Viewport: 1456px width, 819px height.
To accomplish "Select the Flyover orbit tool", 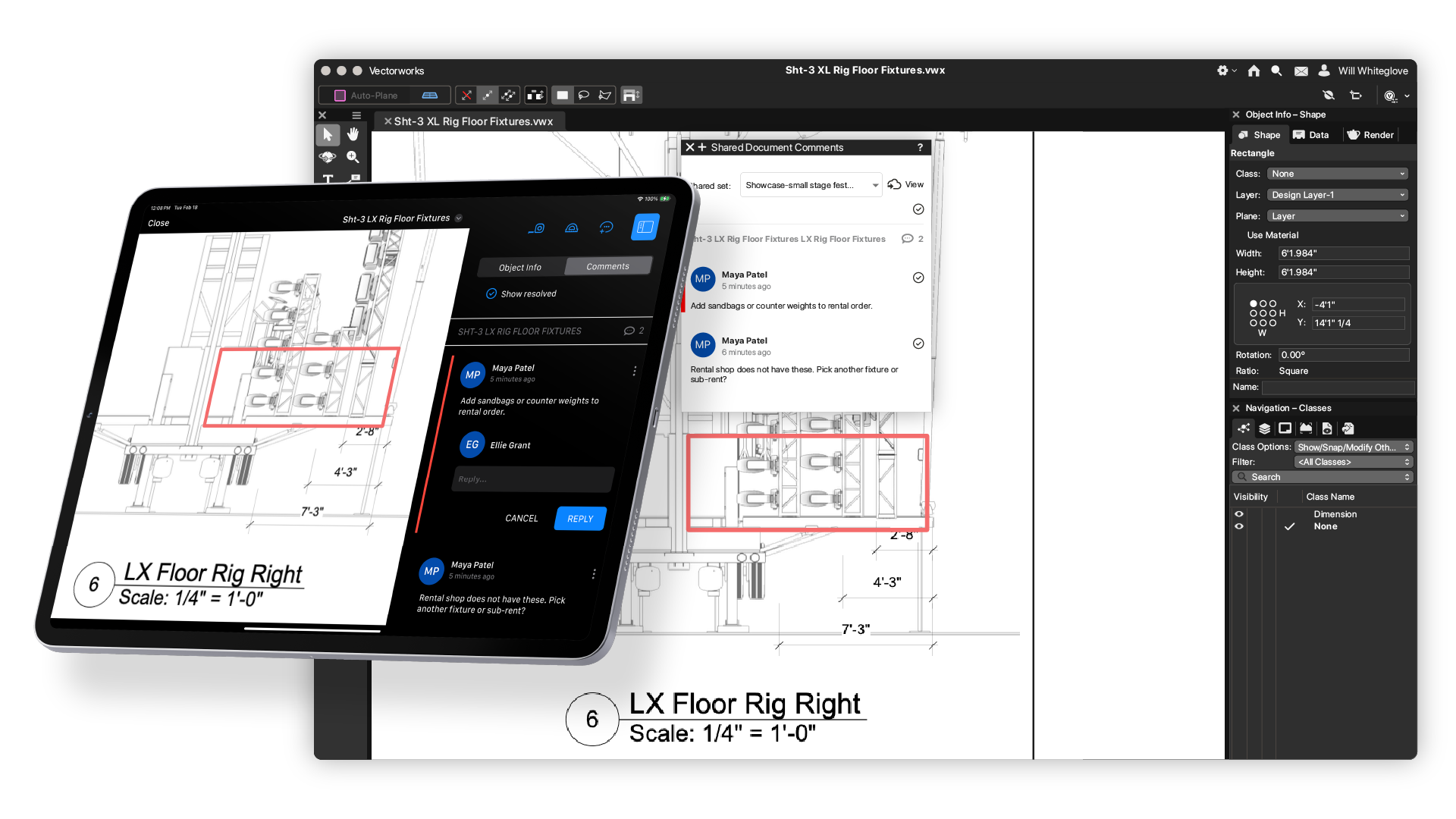I will coord(328,157).
